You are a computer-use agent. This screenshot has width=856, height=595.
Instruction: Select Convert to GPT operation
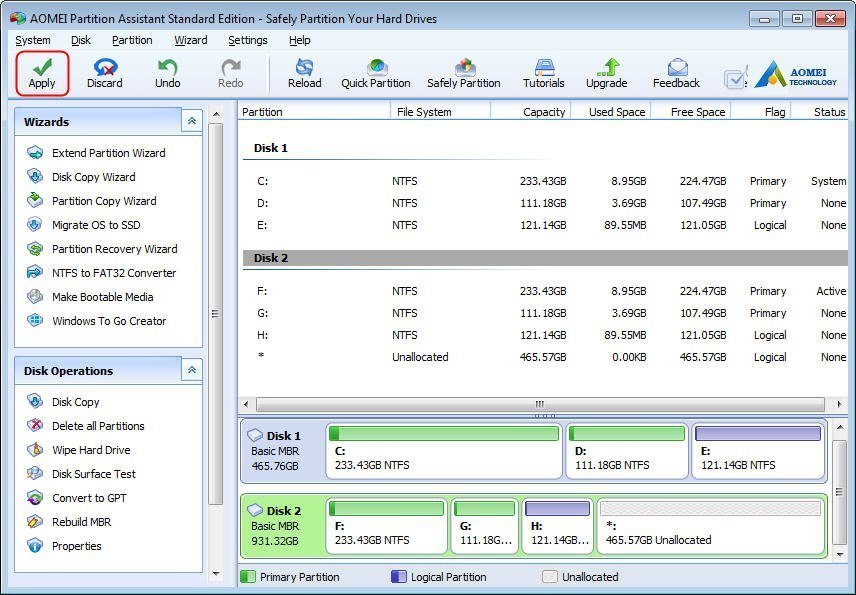(x=89, y=498)
